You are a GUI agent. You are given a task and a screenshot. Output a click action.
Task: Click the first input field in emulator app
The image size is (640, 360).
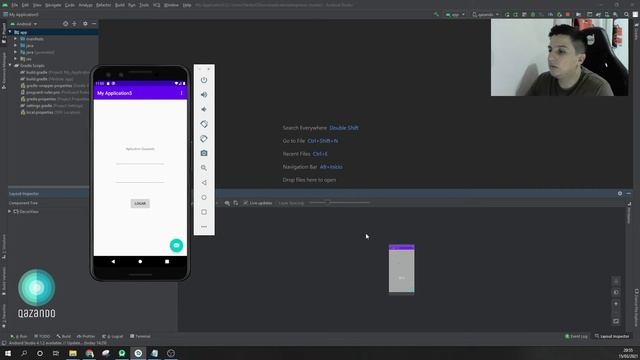(x=140, y=160)
